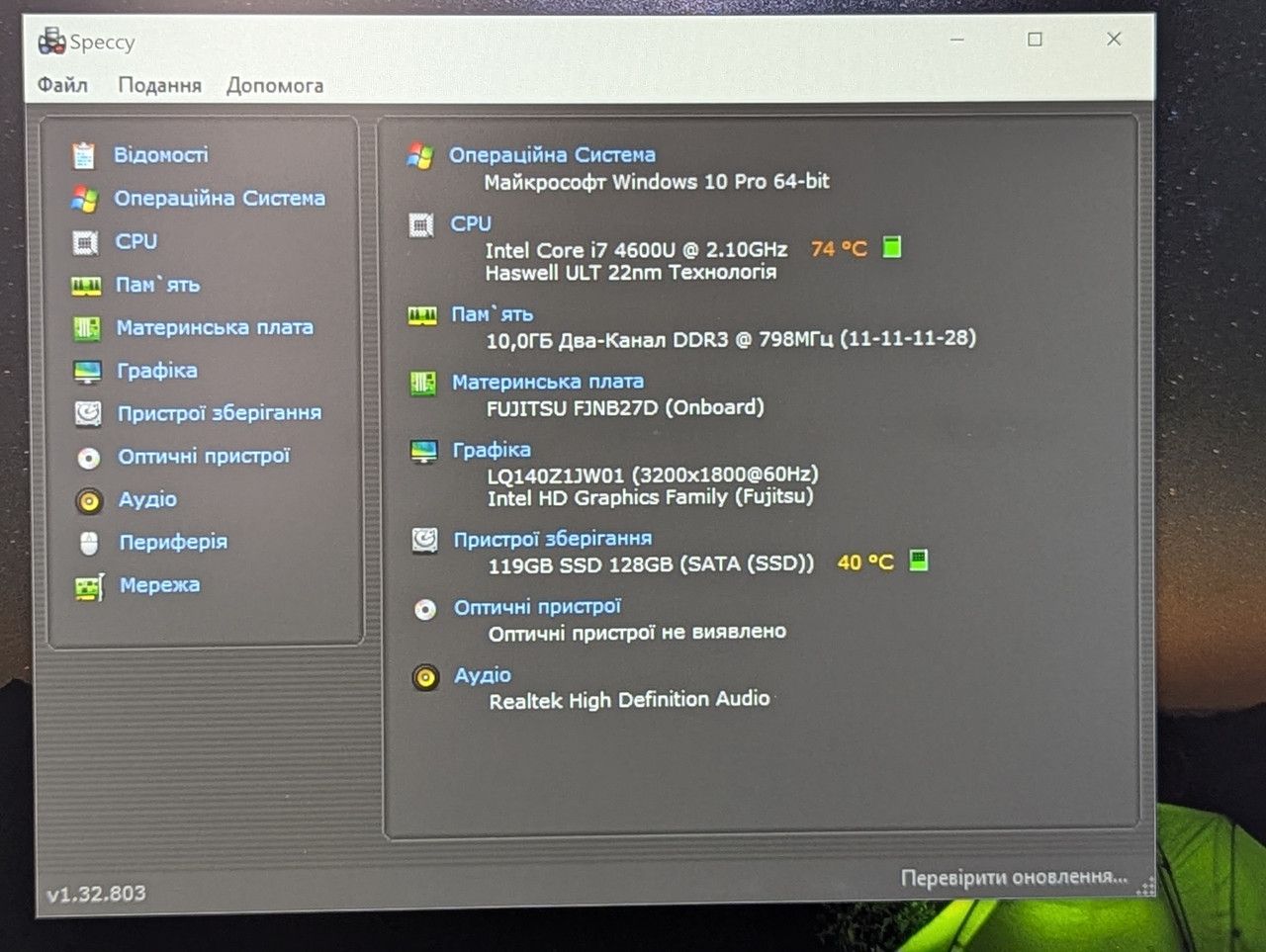1266x952 pixels.
Task: Click the audio speaker icon in summary panel
Action: coord(426,677)
